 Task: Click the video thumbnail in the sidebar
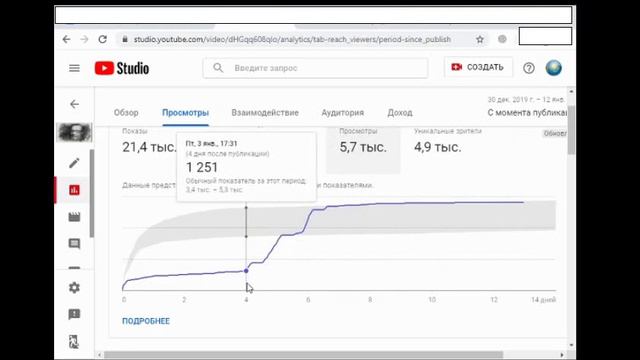[74, 132]
